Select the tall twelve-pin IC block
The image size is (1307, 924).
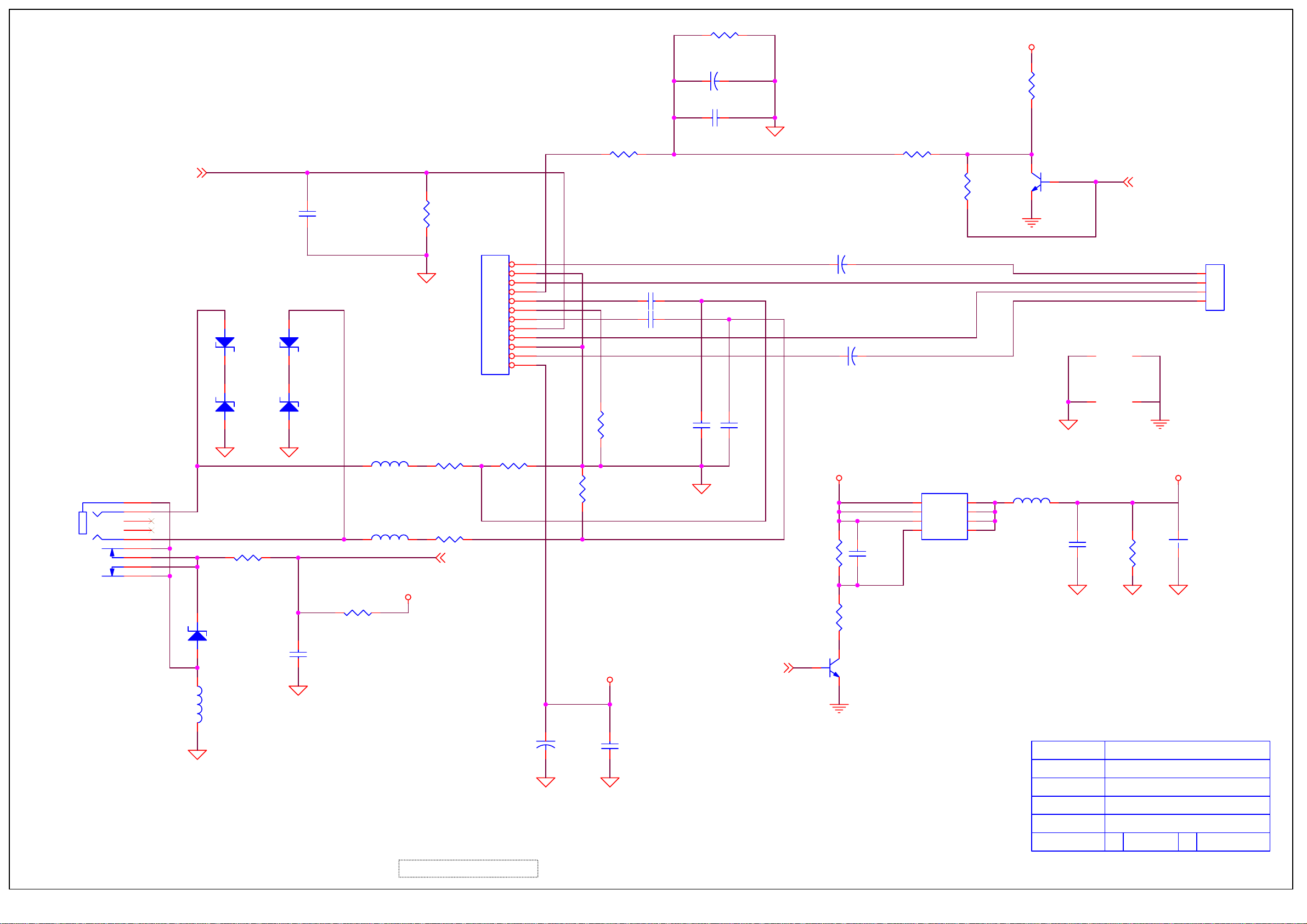tap(495, 315)
